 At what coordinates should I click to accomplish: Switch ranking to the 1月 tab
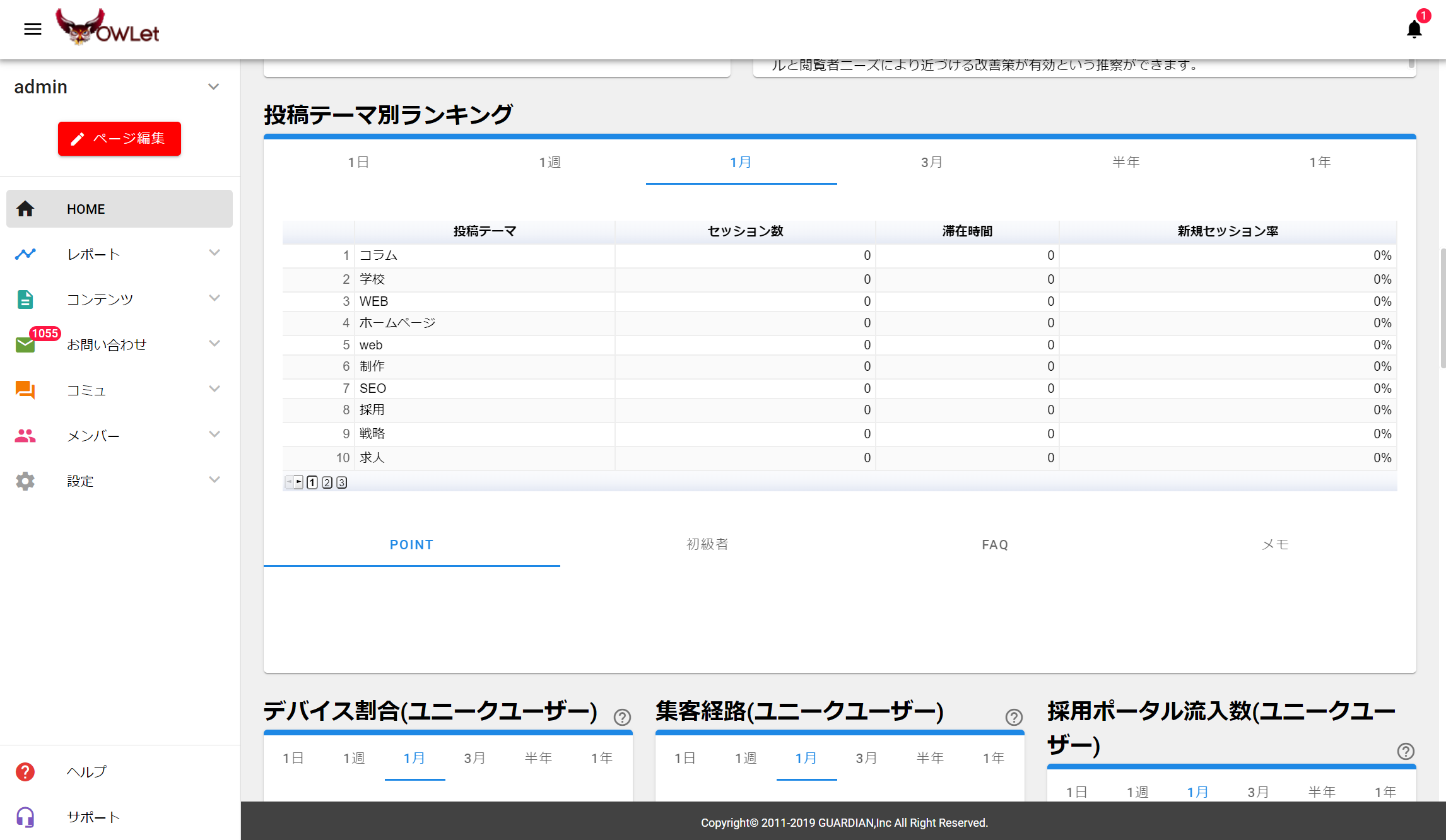(x=741, y=163)
